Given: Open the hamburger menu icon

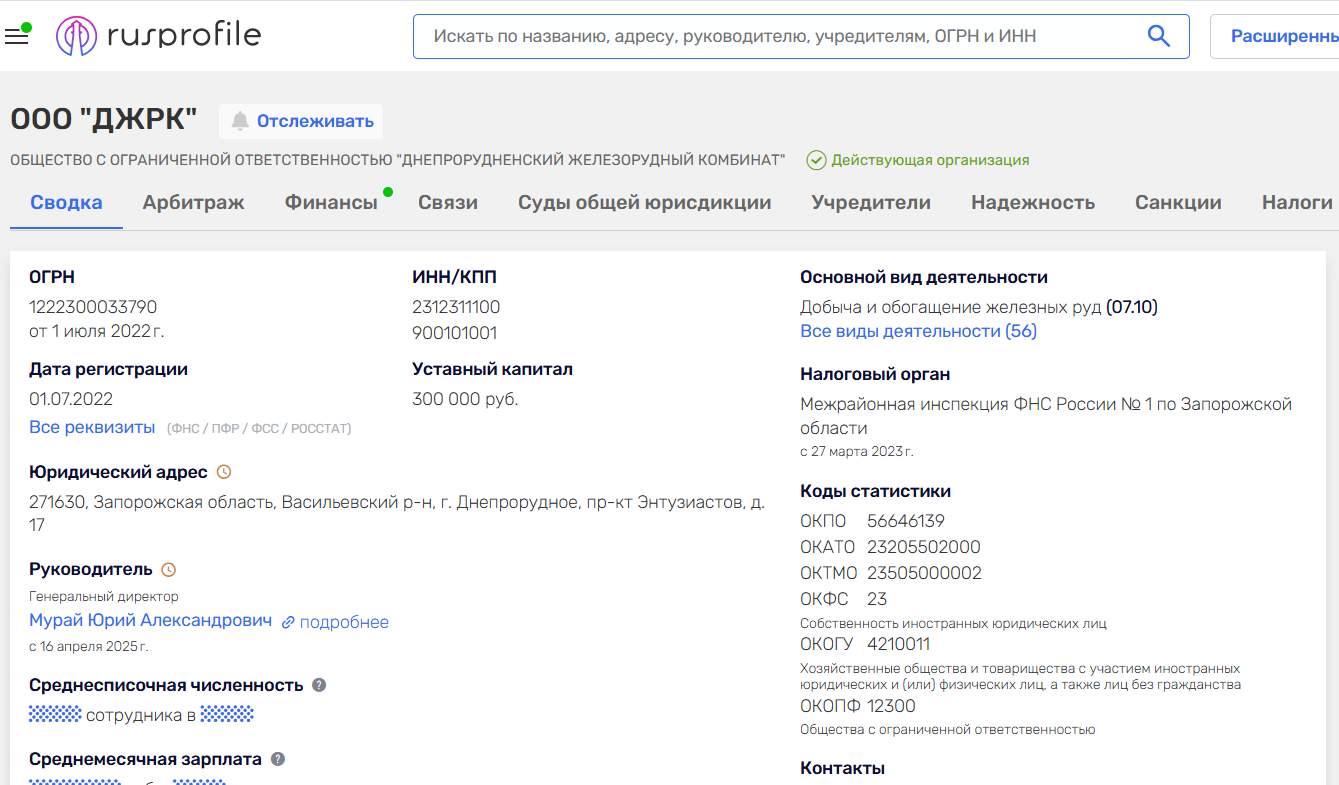Looking at the screenshot, I should (x=16, y=37).
